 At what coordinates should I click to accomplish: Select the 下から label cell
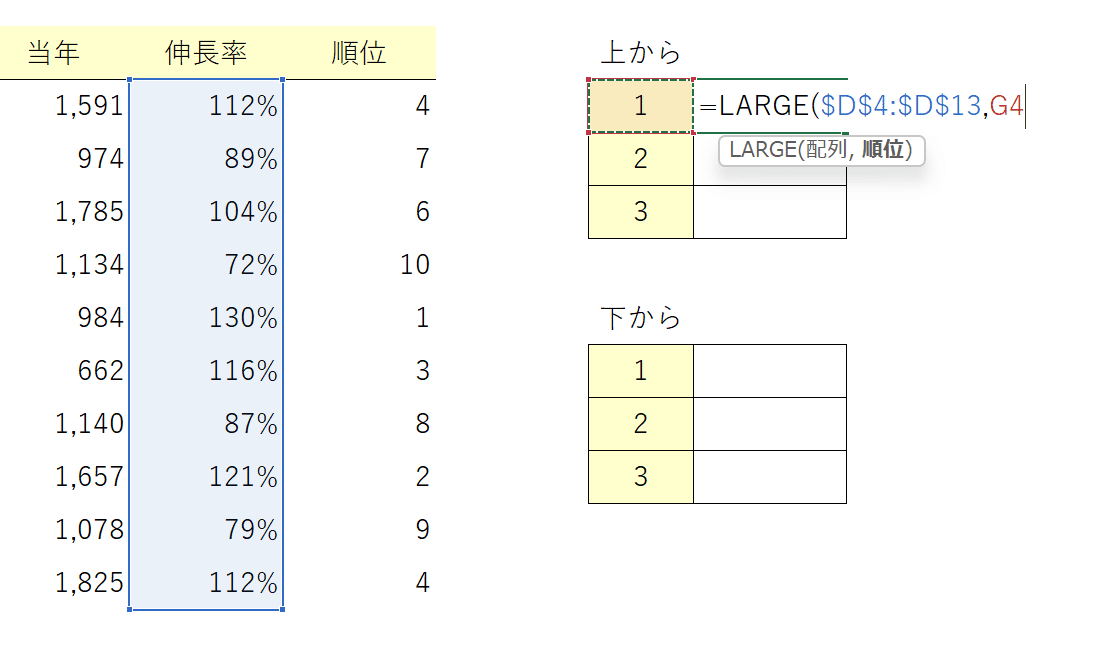tap(640, 318)
